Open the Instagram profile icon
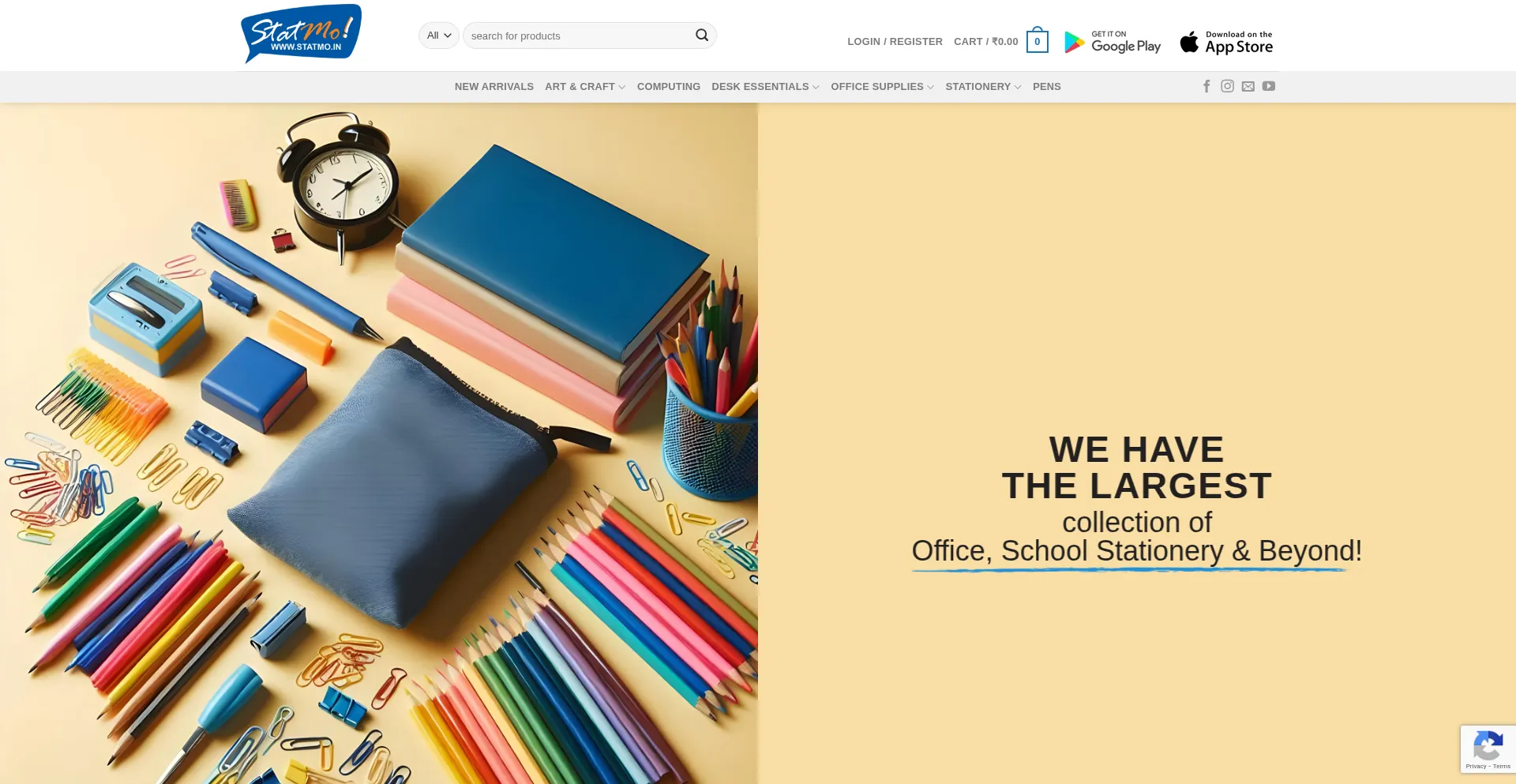 pyautogui.click(x=1227, y=86)
